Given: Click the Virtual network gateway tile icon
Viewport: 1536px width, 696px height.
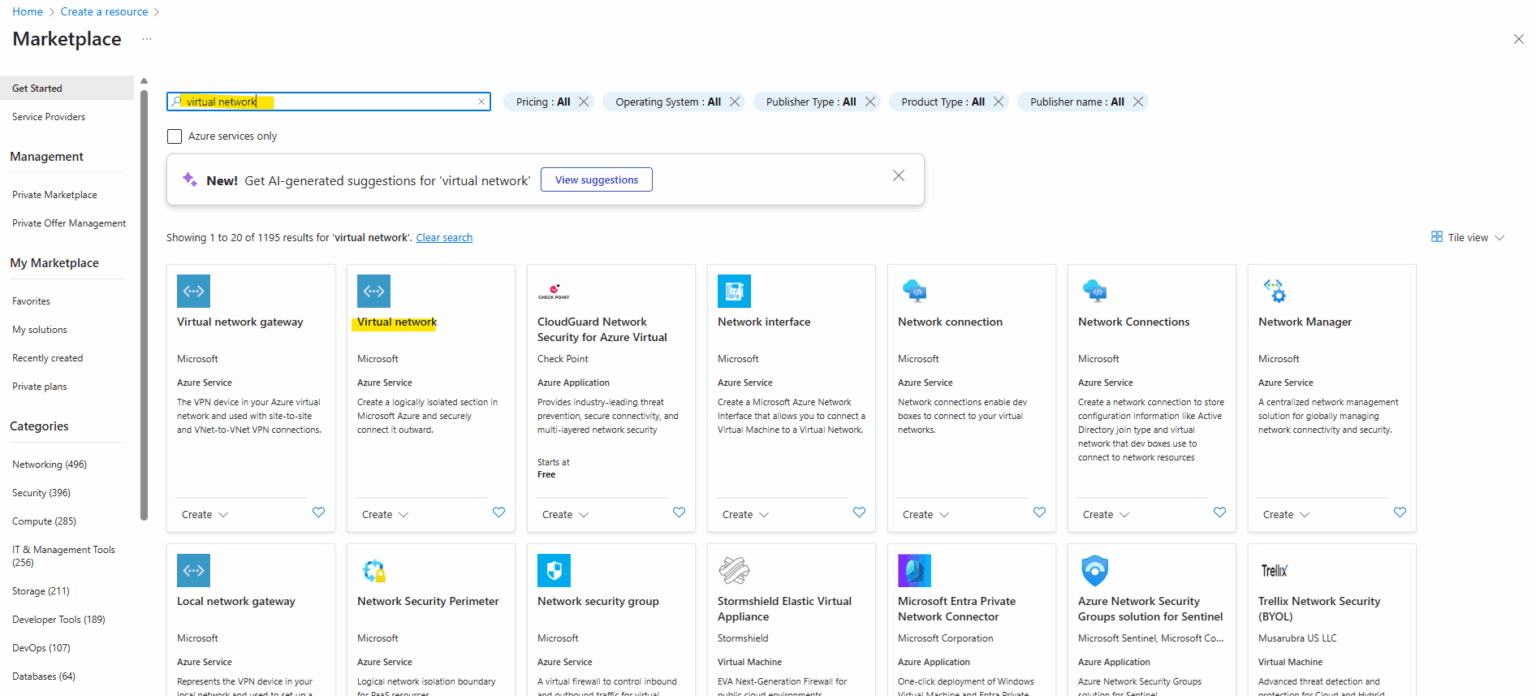Looking at the screenshot, I should [193, 291].
